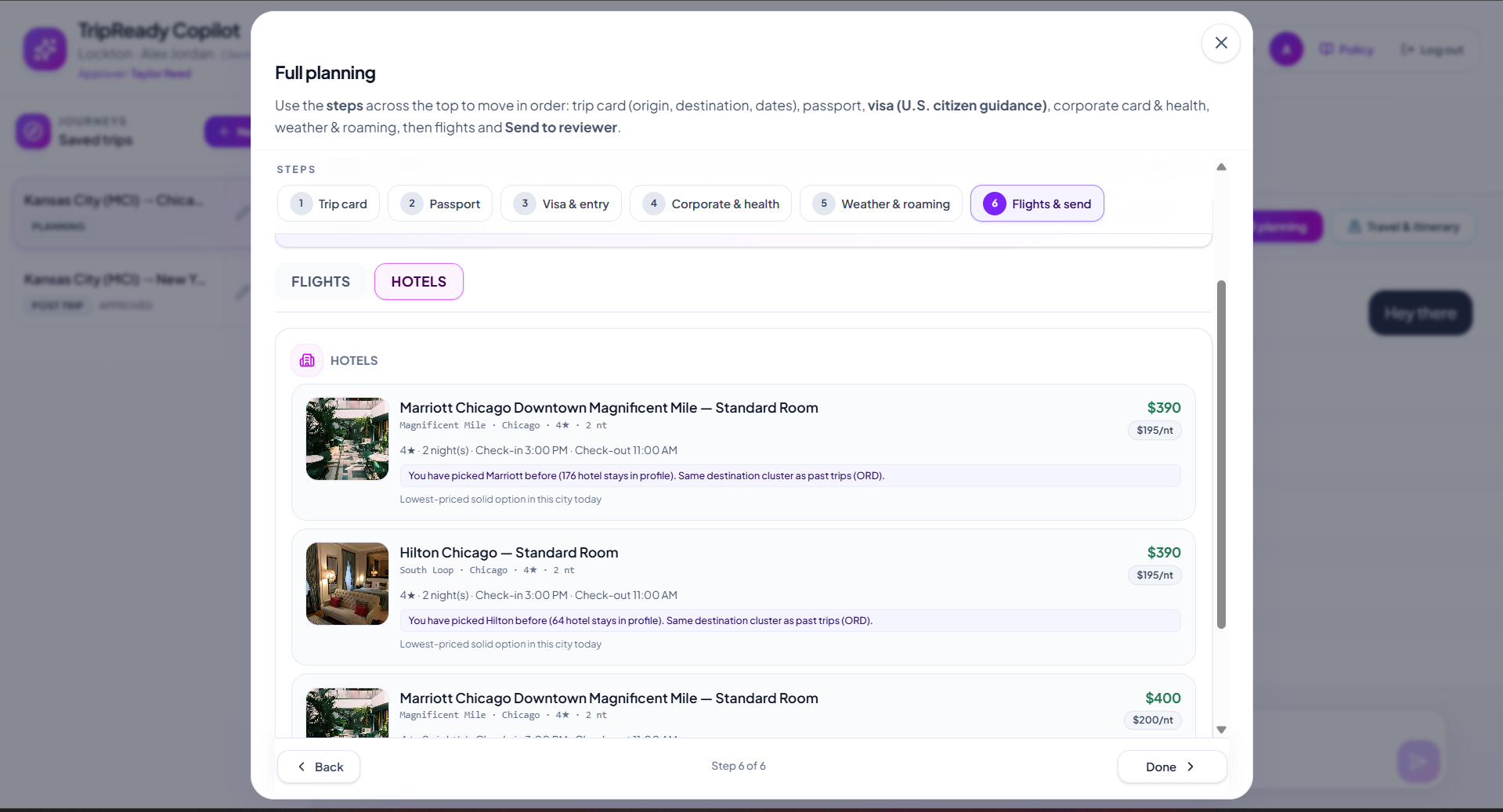
Task: Switch to the FLIGHTS tab
Action: [320, 282]
